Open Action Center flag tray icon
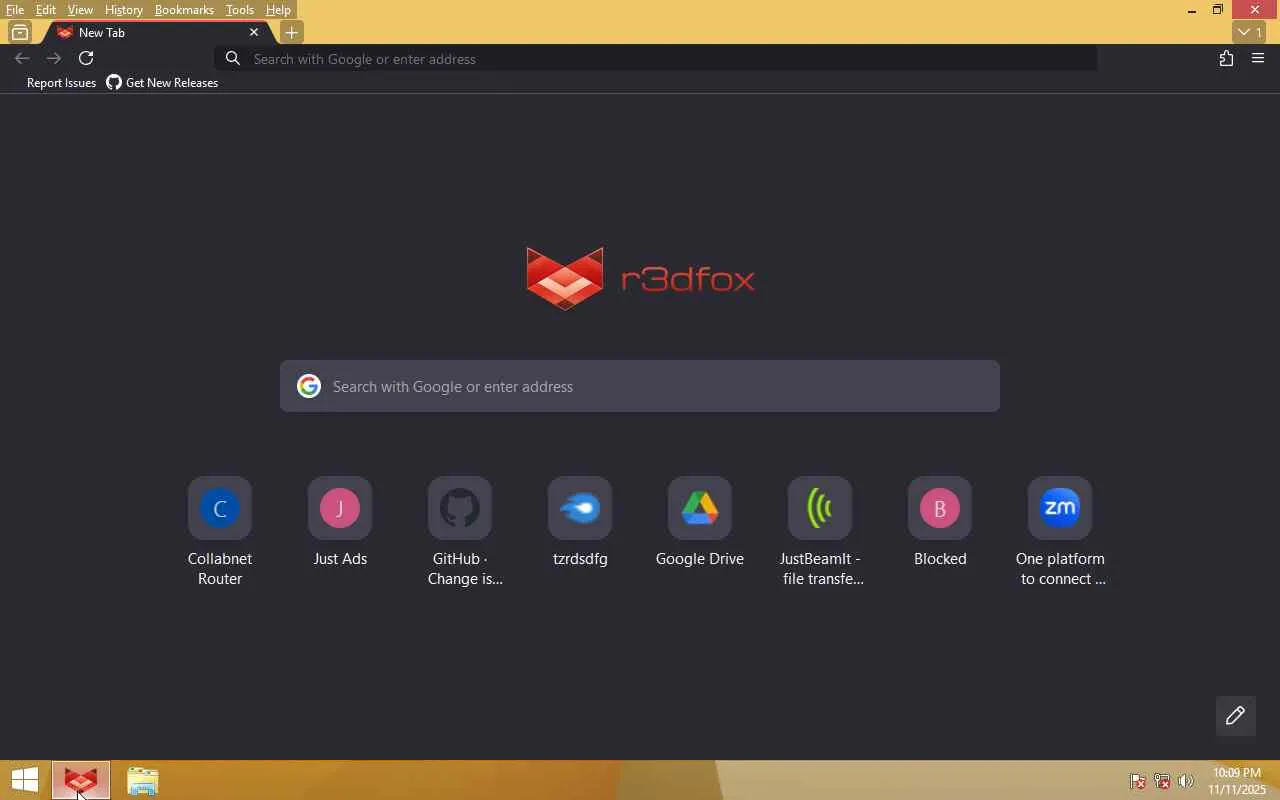Screen dimensions: 1280x800 click(1137, 782)
